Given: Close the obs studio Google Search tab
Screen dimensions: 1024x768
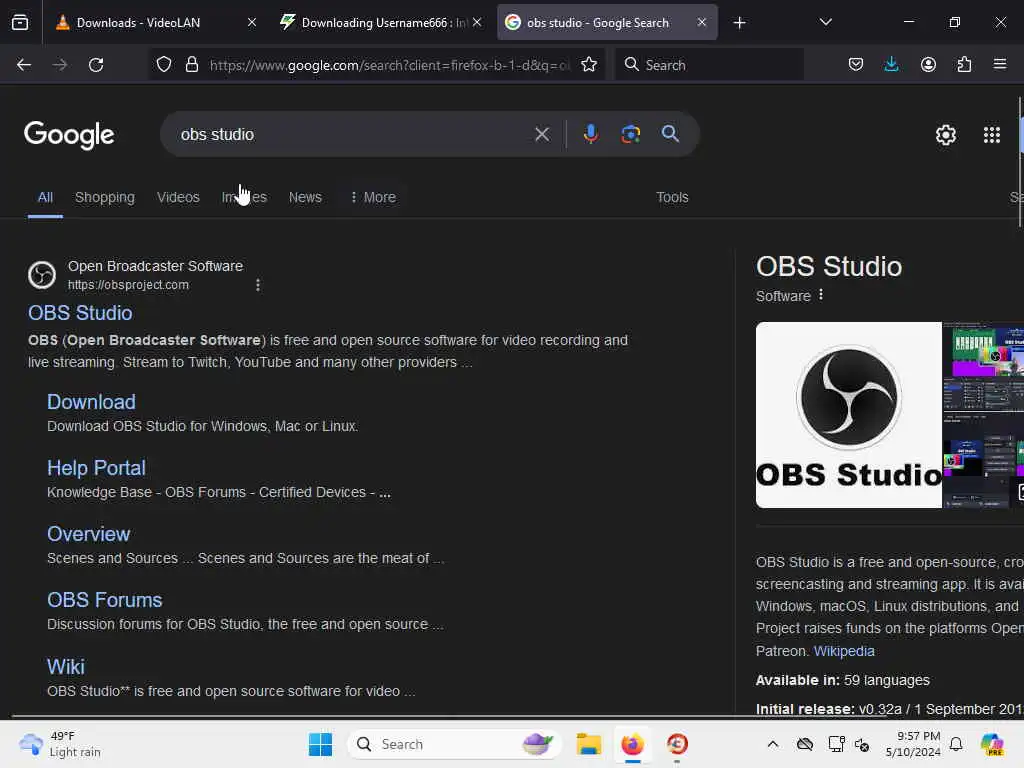Looking at the screenshot, I should point(701,22).
